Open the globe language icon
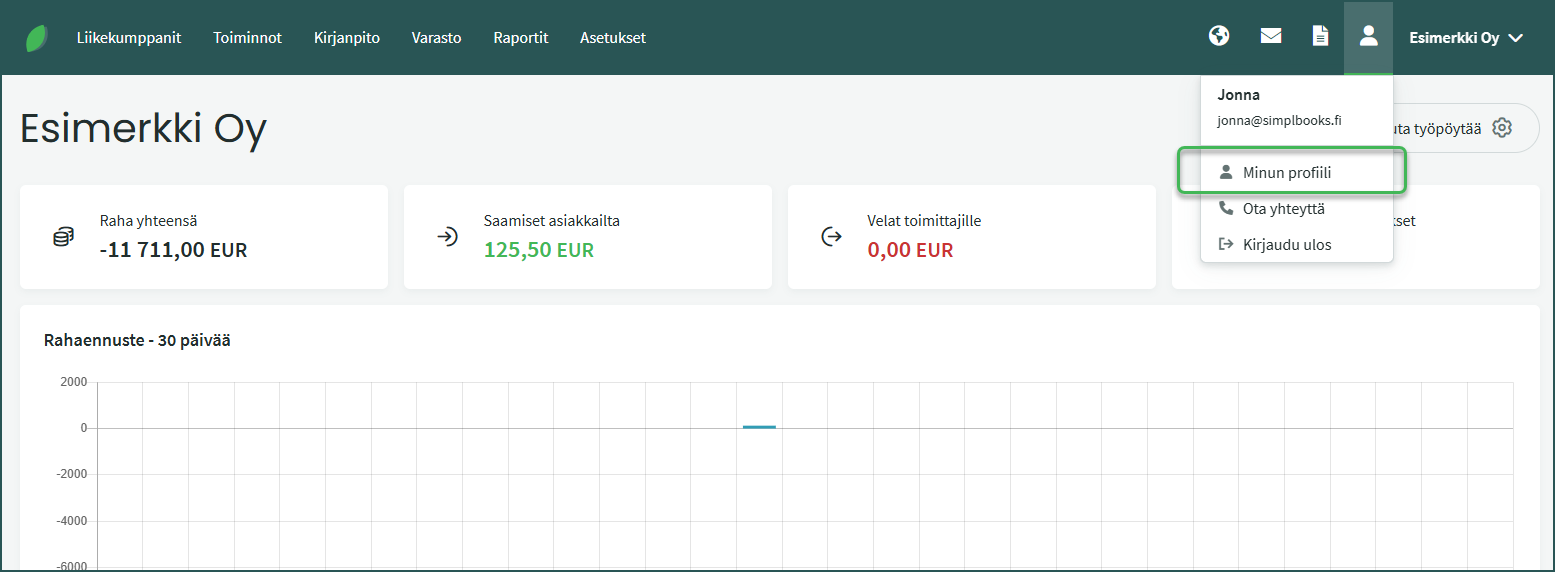Screen dimensions: 1555x572 click(1218, 37)
